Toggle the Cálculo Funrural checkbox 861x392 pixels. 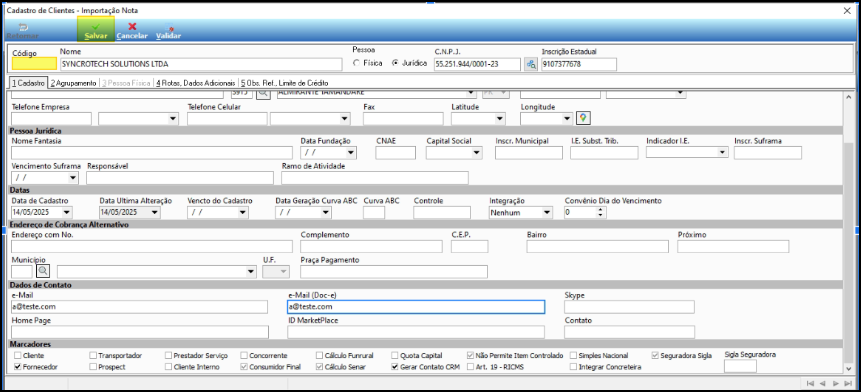(320, 356)
